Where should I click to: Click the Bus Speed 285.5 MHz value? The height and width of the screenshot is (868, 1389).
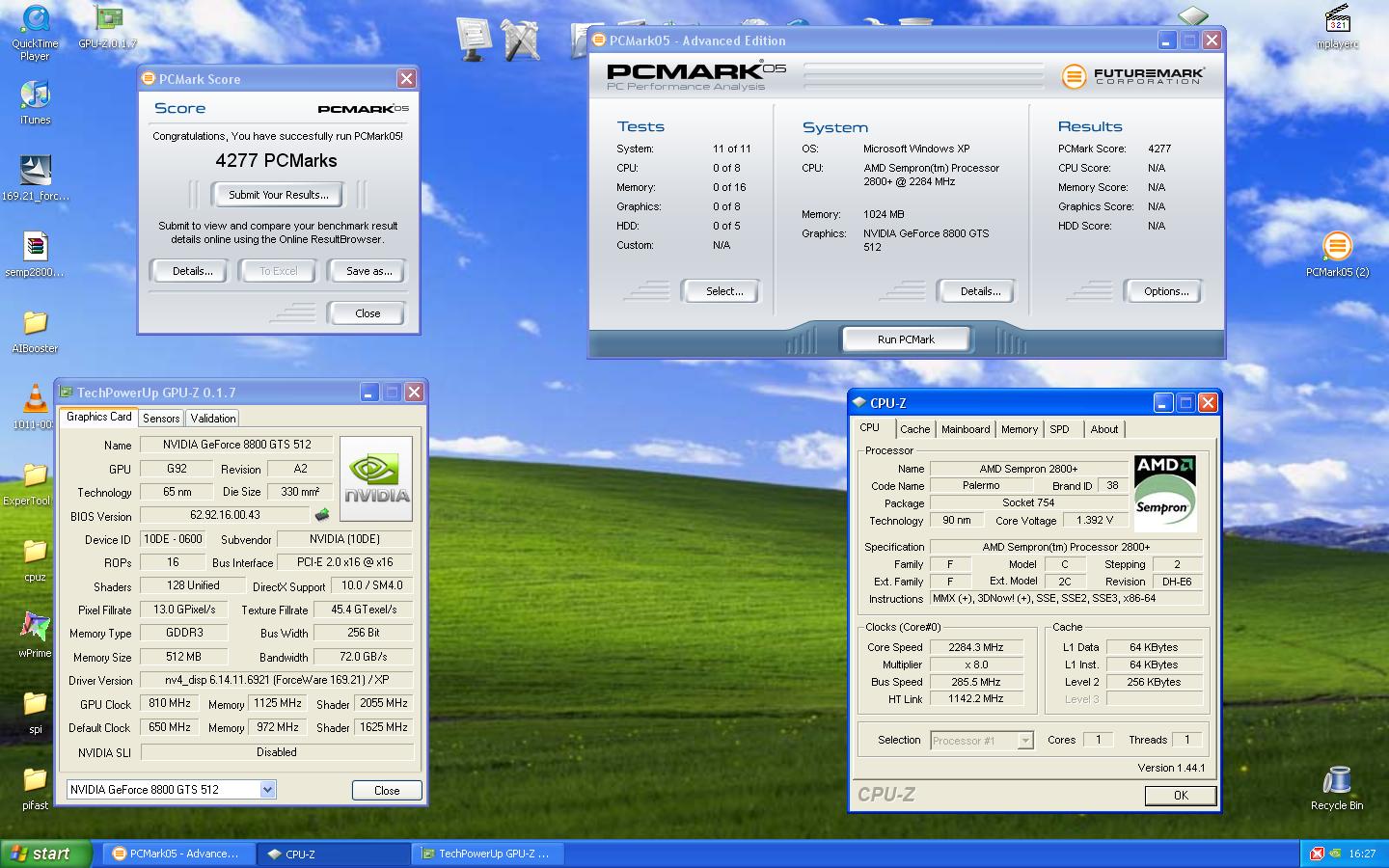pyautogui.click(x=976, y=682)
